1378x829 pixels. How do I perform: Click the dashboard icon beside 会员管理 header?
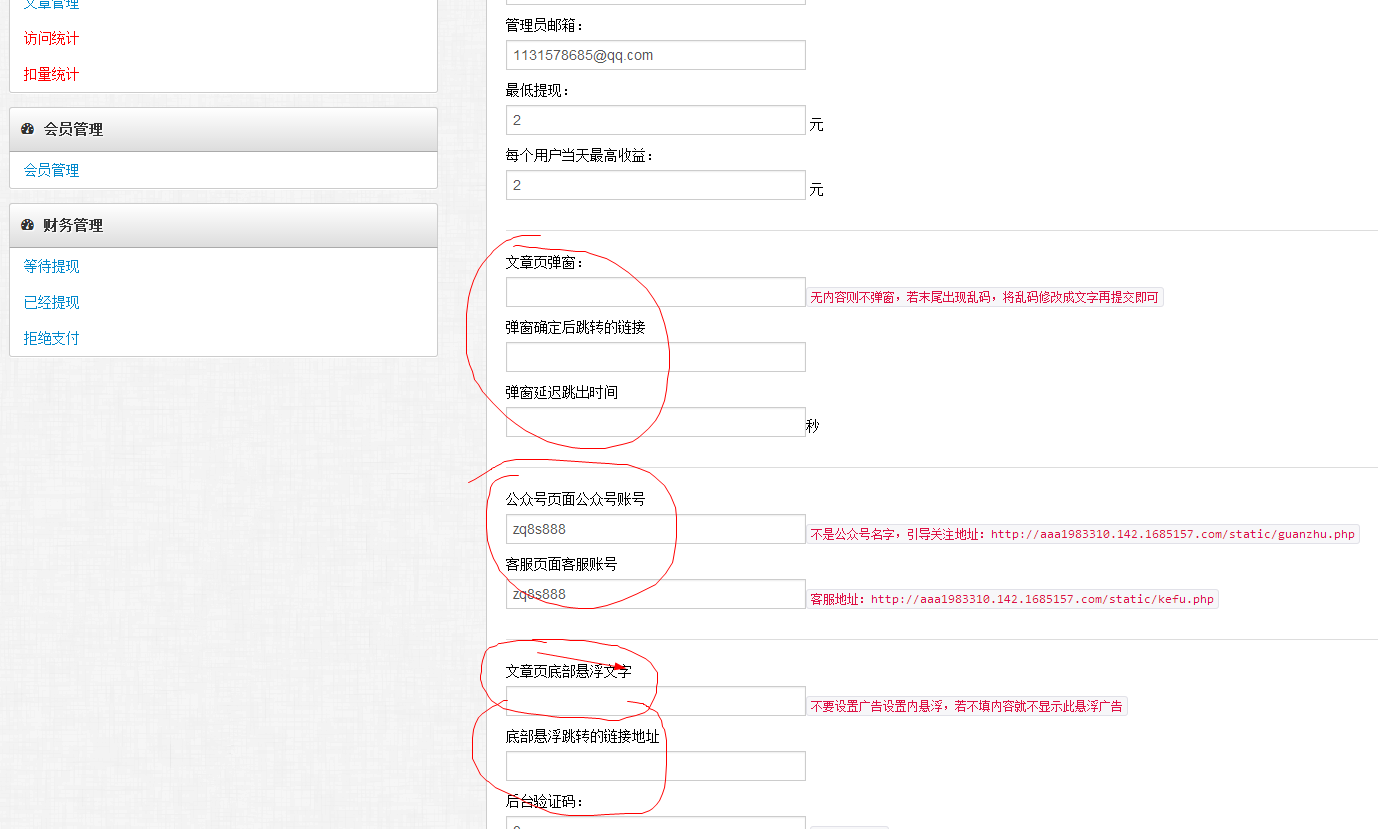click(27, 129)
